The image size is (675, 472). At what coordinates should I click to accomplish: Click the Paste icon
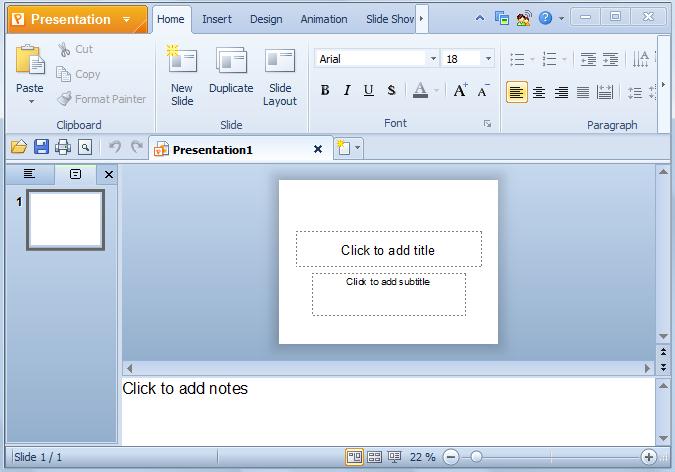30,59
